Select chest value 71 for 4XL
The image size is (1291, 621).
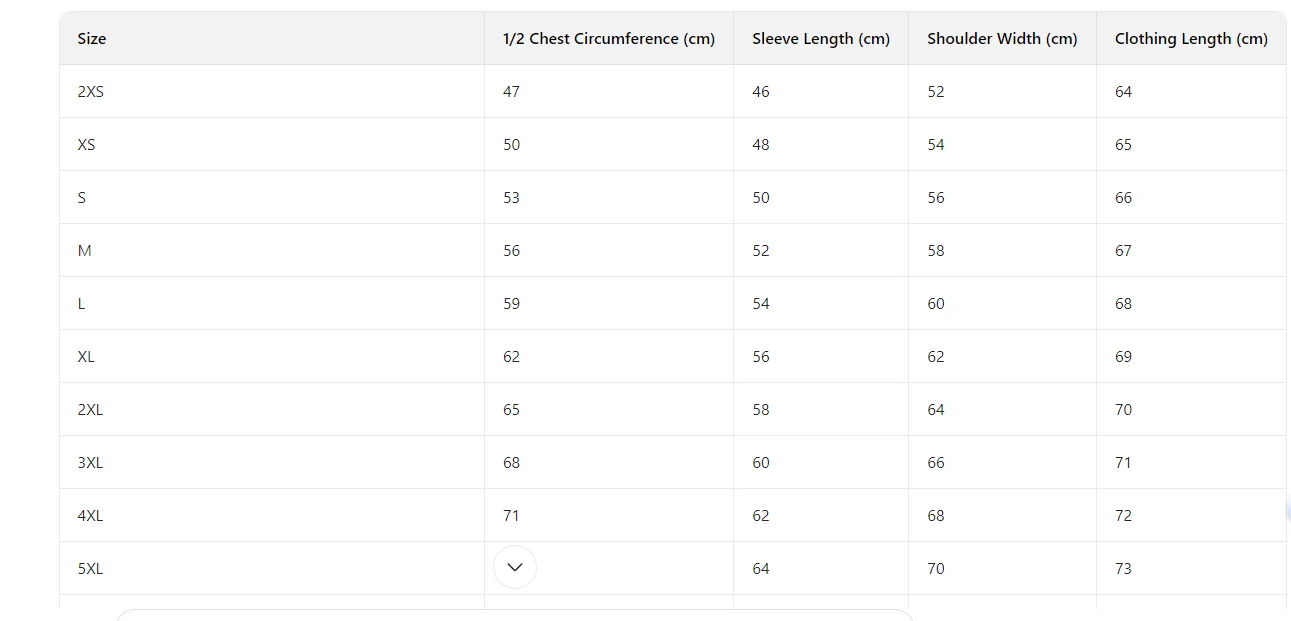(511, 516)
